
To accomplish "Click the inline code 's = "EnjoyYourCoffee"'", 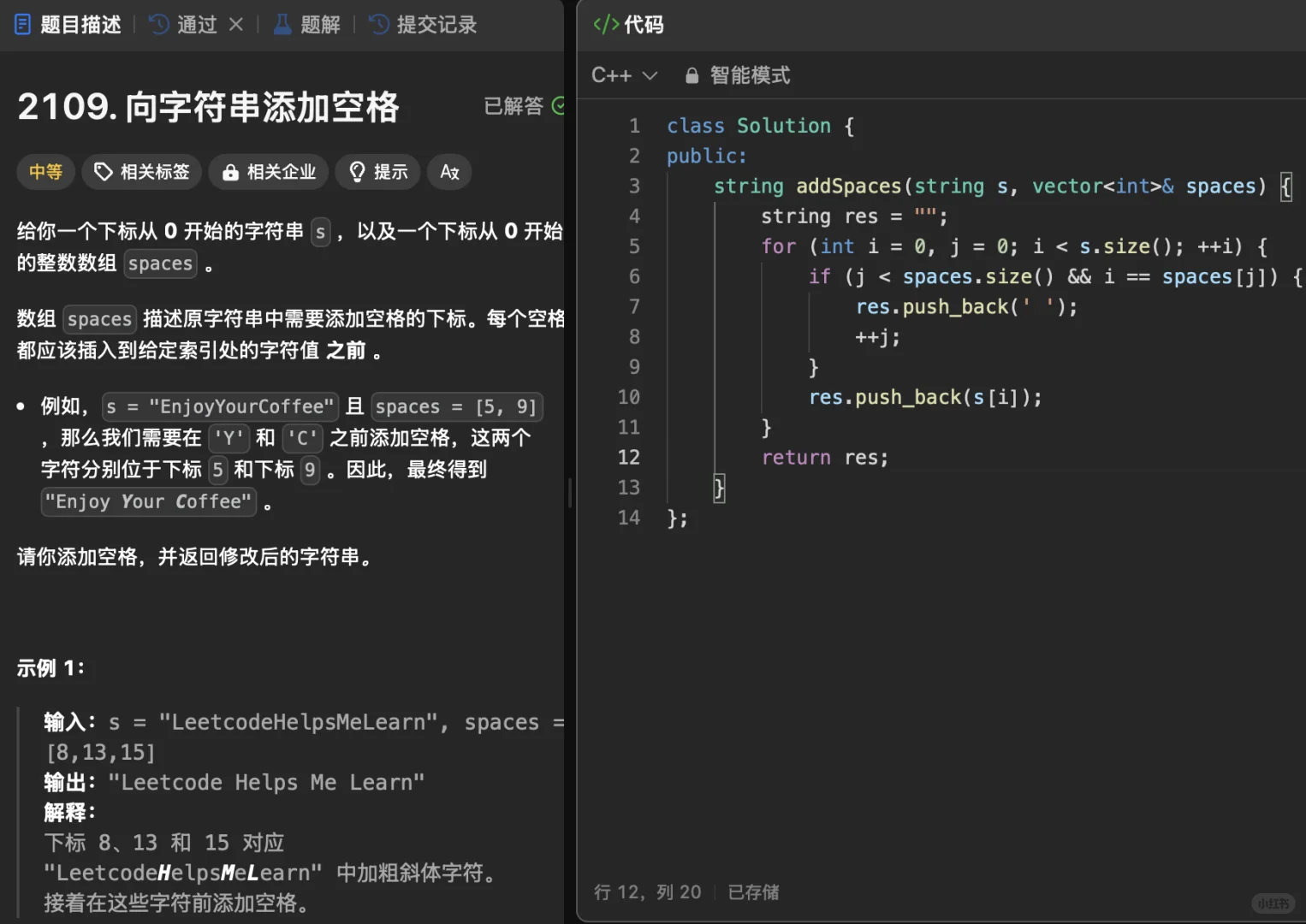I will coord(220,406).
